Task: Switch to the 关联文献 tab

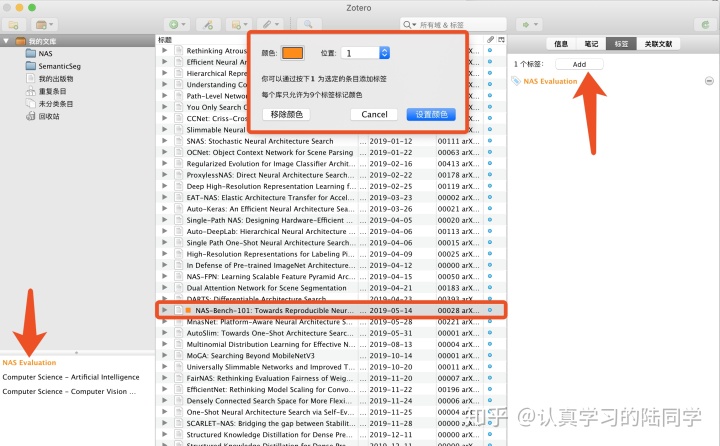Action: (x=658, y=44)
